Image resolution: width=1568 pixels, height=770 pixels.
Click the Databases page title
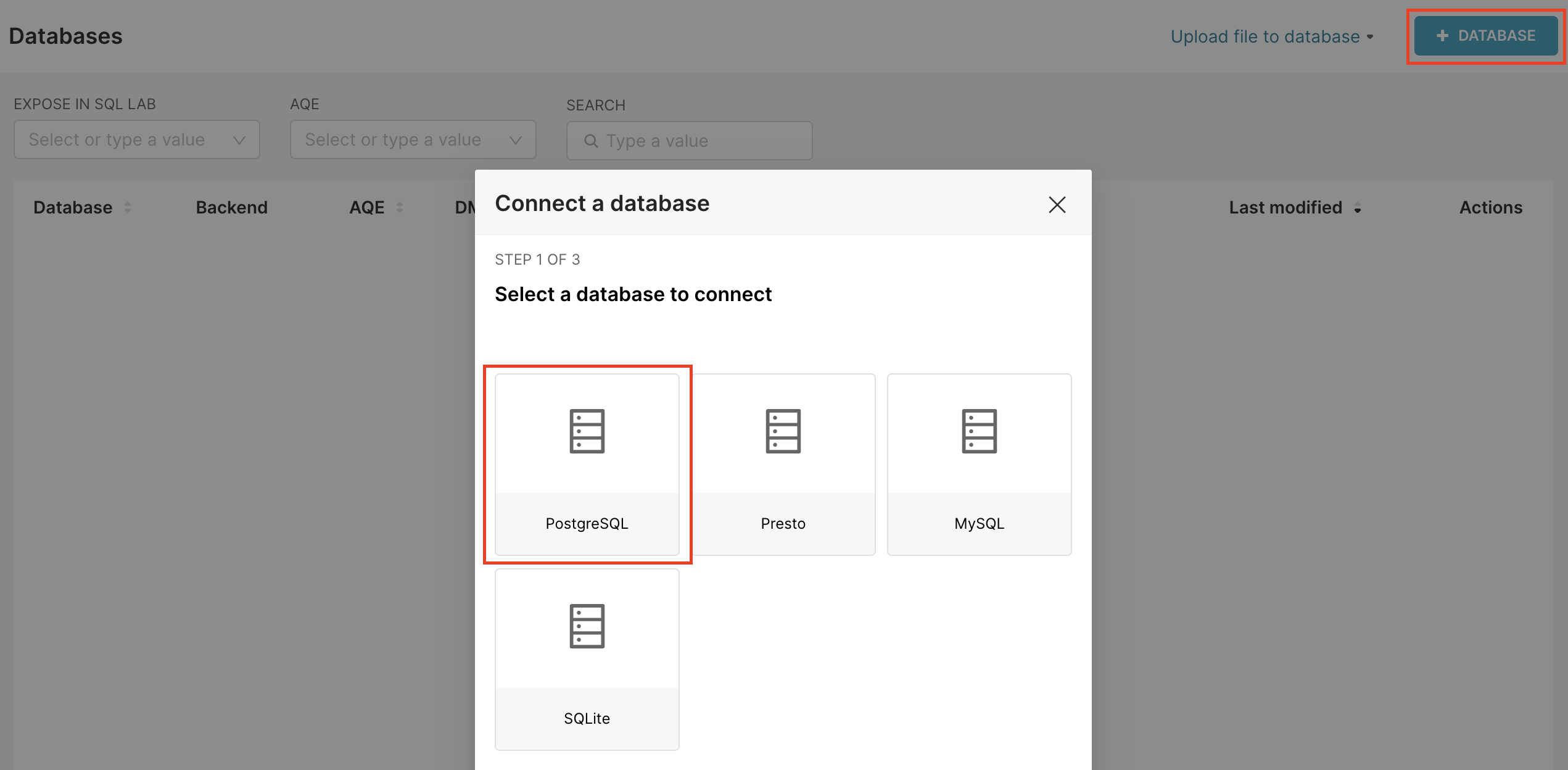[66, 36]
